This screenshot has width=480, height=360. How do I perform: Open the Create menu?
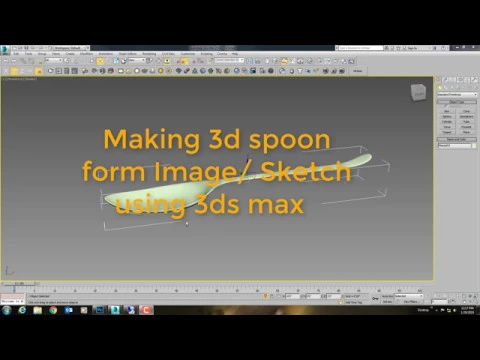(x=70, y=54)
